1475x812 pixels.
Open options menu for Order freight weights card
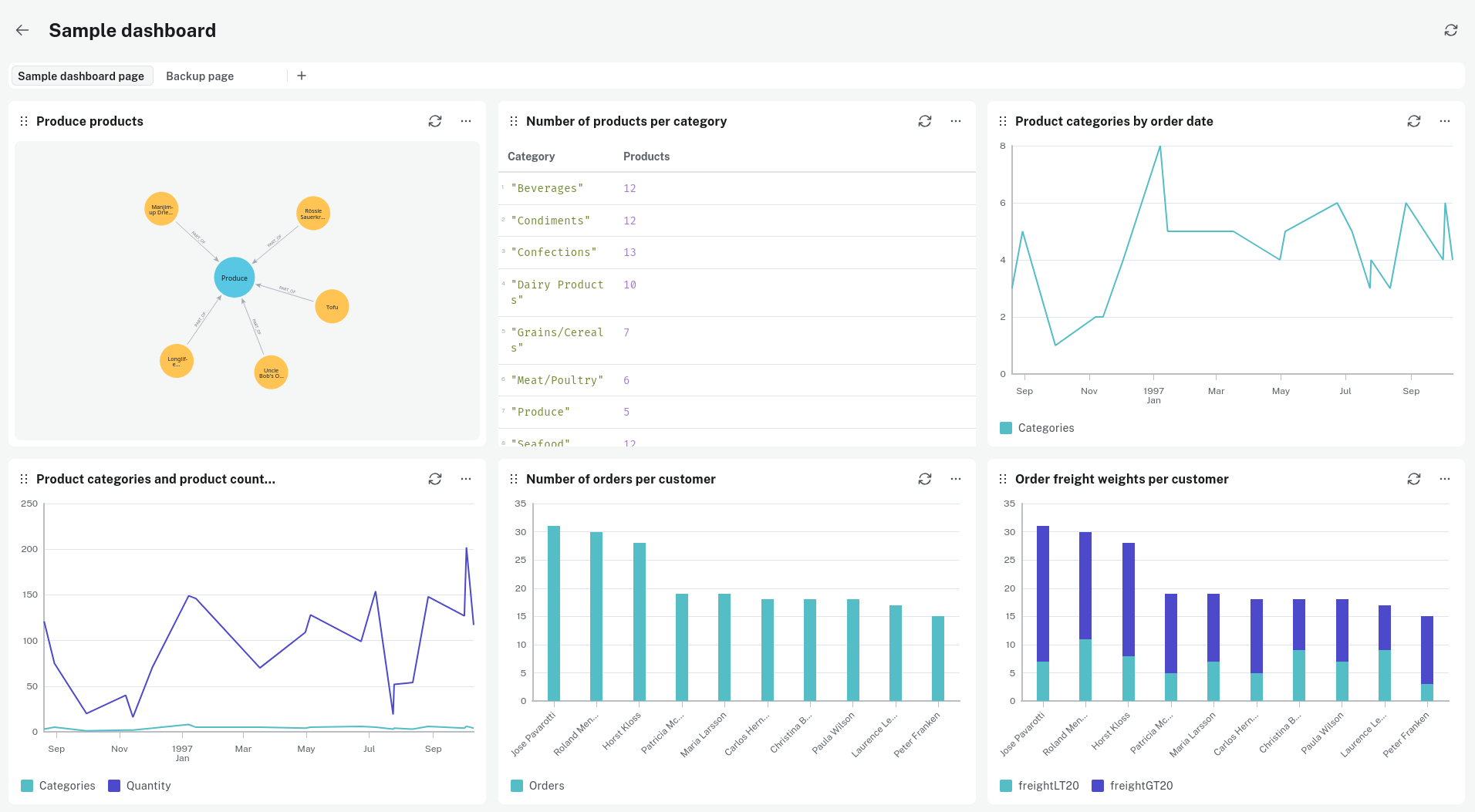[x=1444, y=479]
